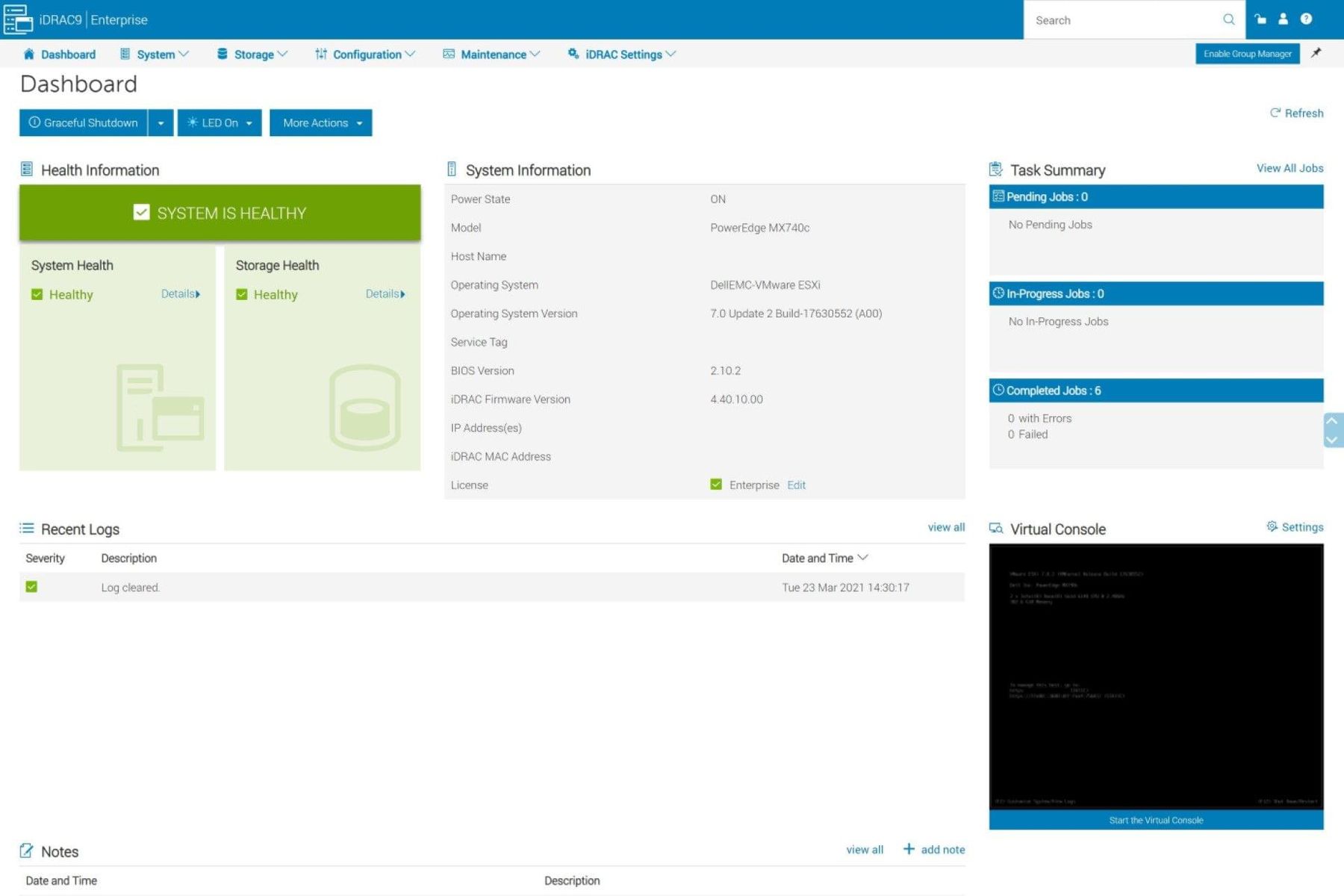Image resolution: width=1344 pixels, height=896 pixels.
Task: Click the large server graphic in System Health
Action: tap(161, 408)
